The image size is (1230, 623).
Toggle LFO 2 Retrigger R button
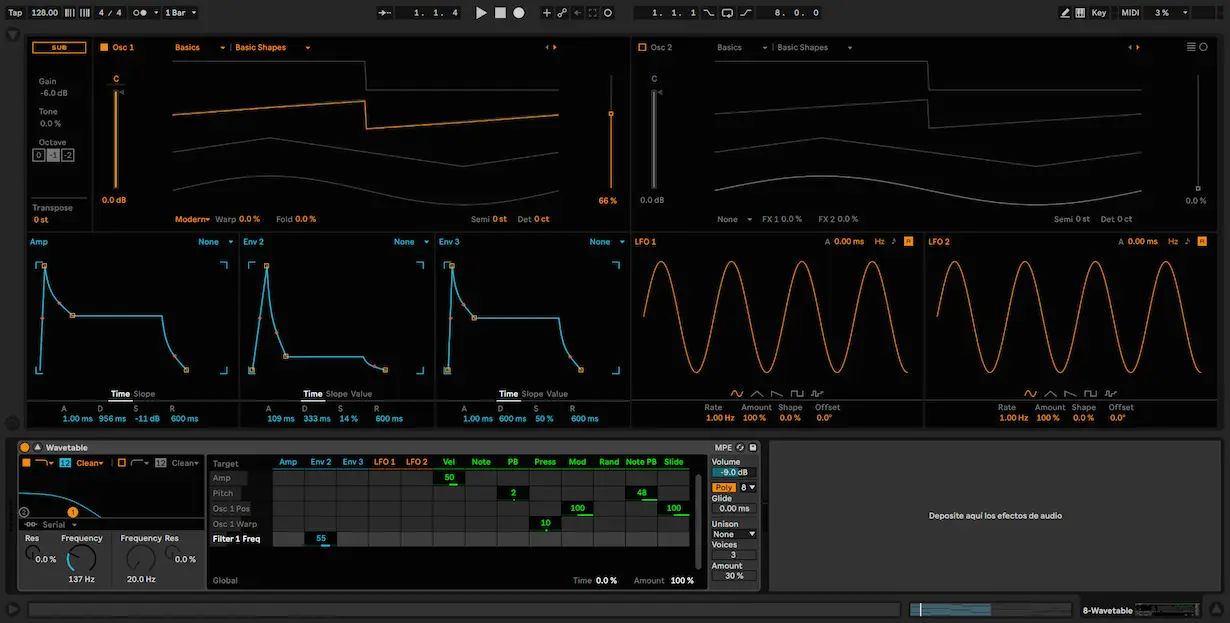pos(1202,241)
